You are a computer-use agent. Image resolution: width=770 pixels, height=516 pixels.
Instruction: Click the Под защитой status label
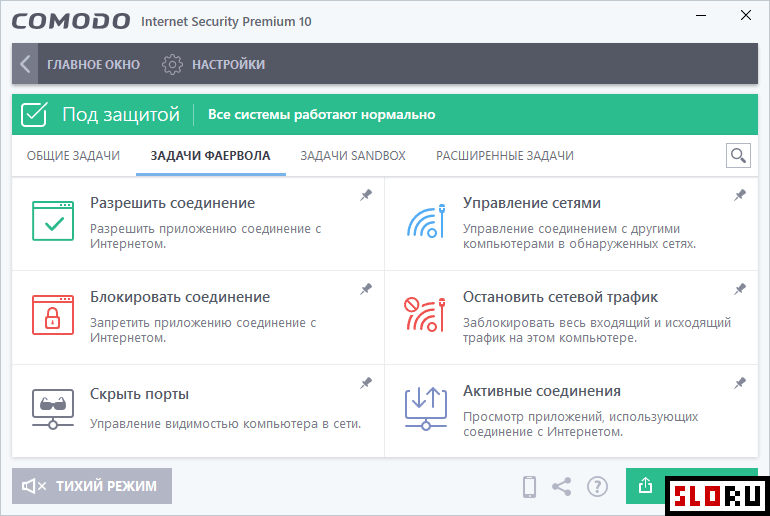(x=121, y=114)
